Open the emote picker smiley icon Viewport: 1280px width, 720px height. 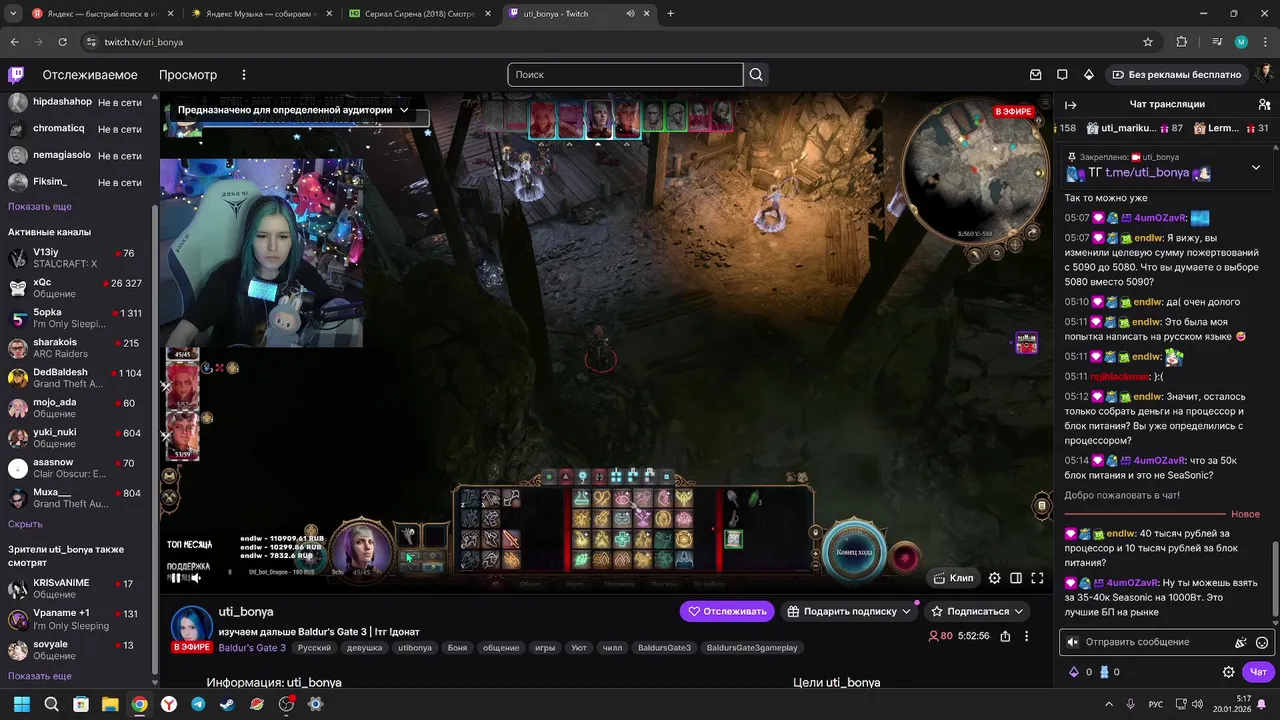pos(1262,643)
